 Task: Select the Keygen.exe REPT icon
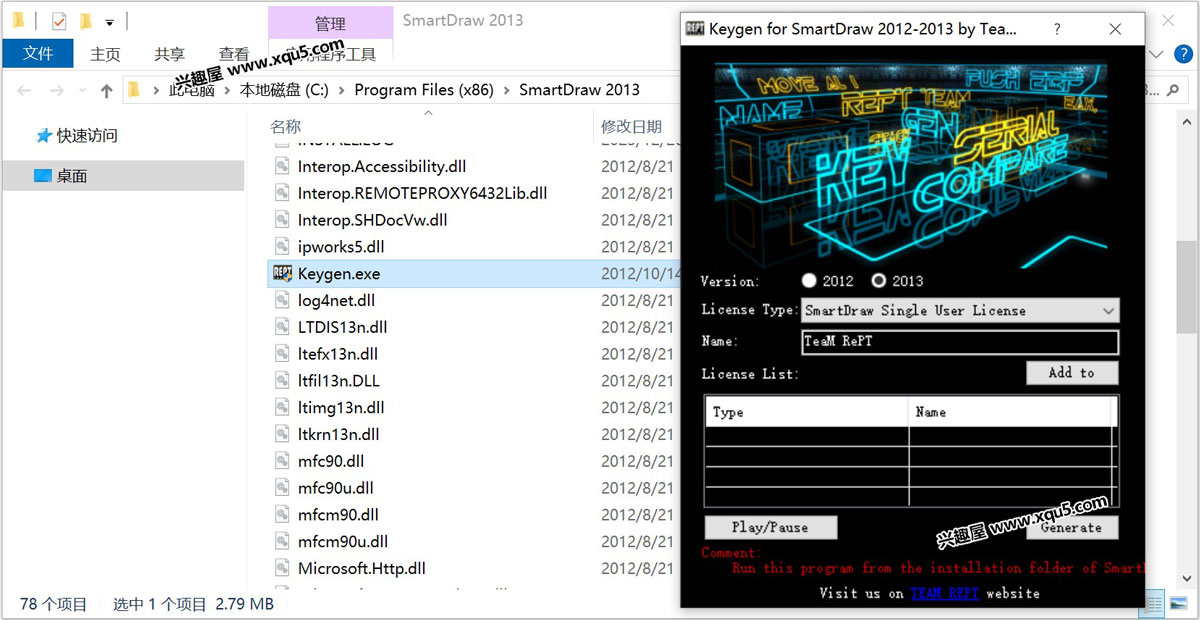coord(282,273)
